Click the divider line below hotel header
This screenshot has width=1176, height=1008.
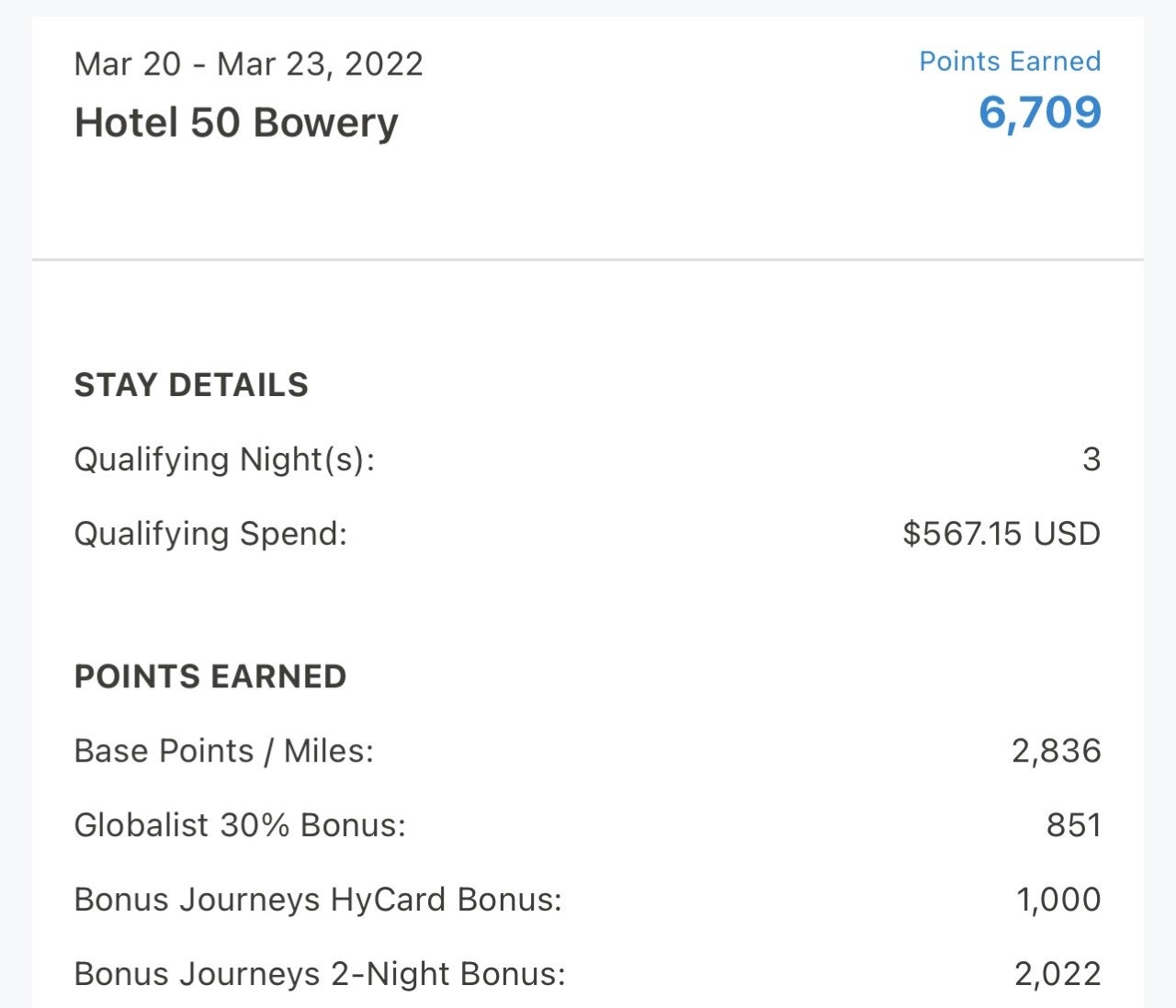coord(588,260)
